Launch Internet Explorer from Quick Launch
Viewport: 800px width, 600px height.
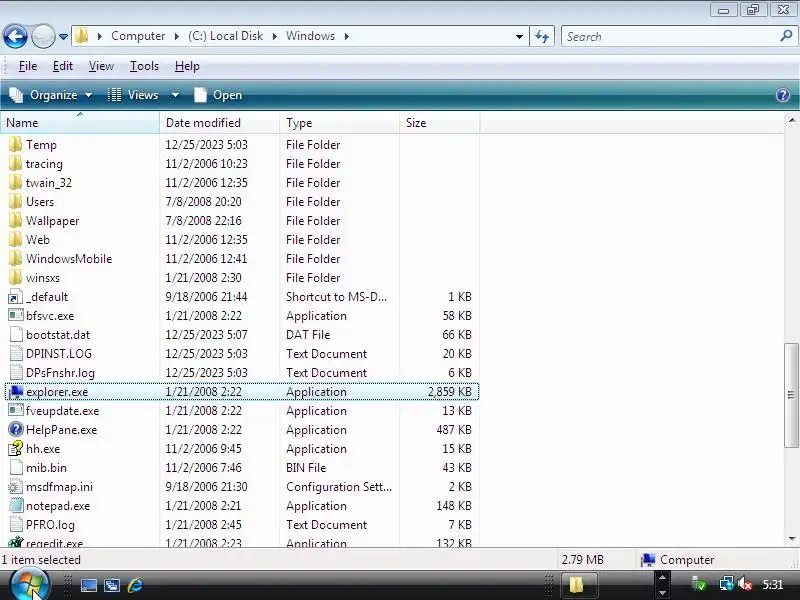click(x=135, y=585)
